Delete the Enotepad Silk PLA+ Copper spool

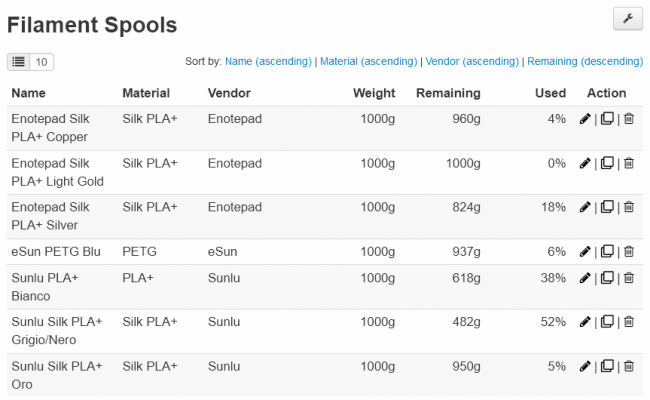(629, 120)
